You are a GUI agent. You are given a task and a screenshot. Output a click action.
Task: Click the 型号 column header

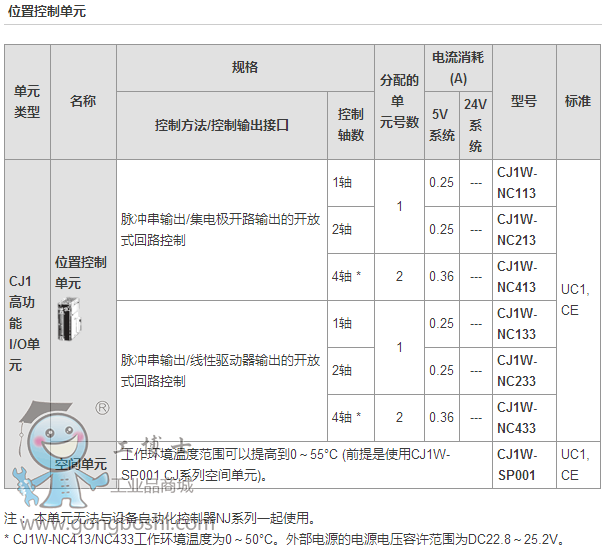(x=524, y=102)
